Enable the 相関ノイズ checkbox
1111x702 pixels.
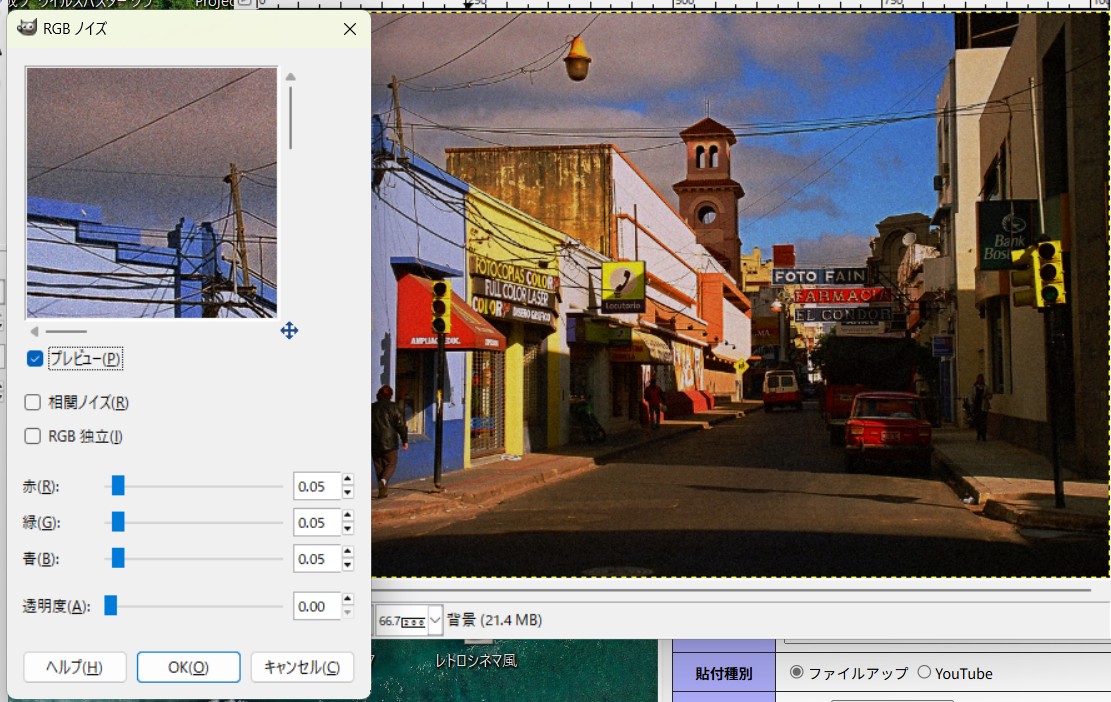33,403
